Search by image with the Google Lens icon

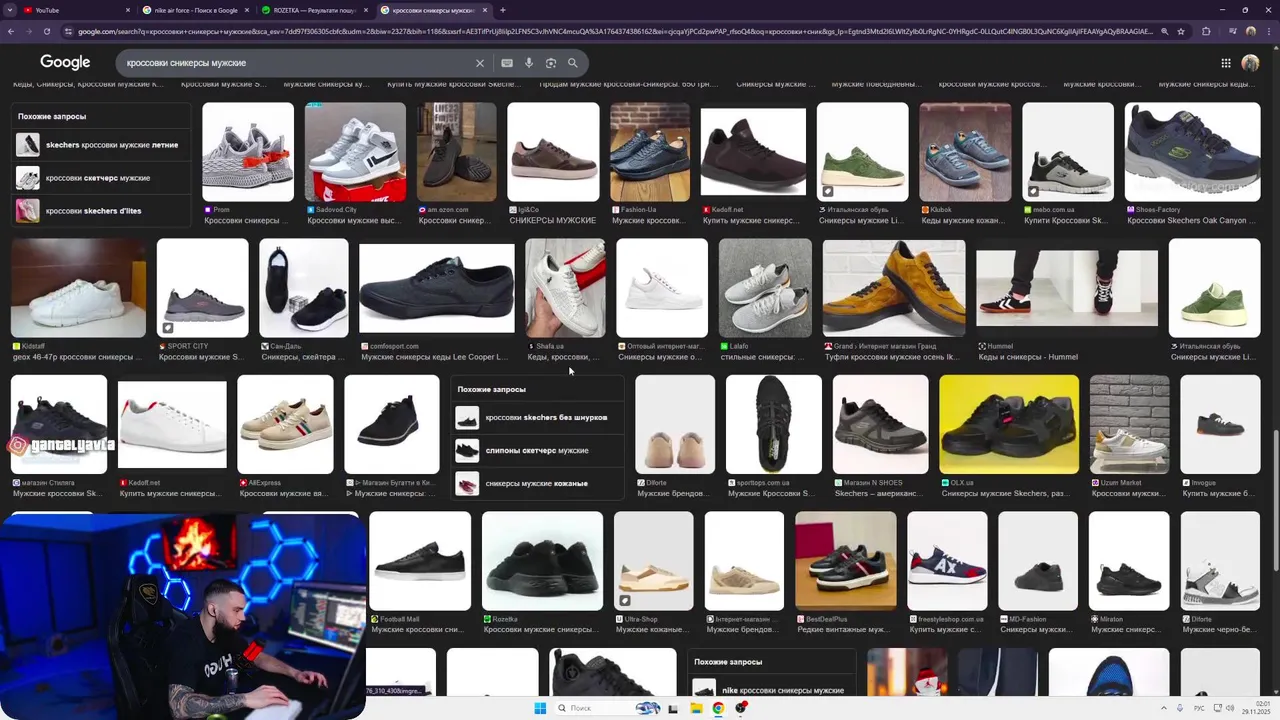[x=551, y=63]
